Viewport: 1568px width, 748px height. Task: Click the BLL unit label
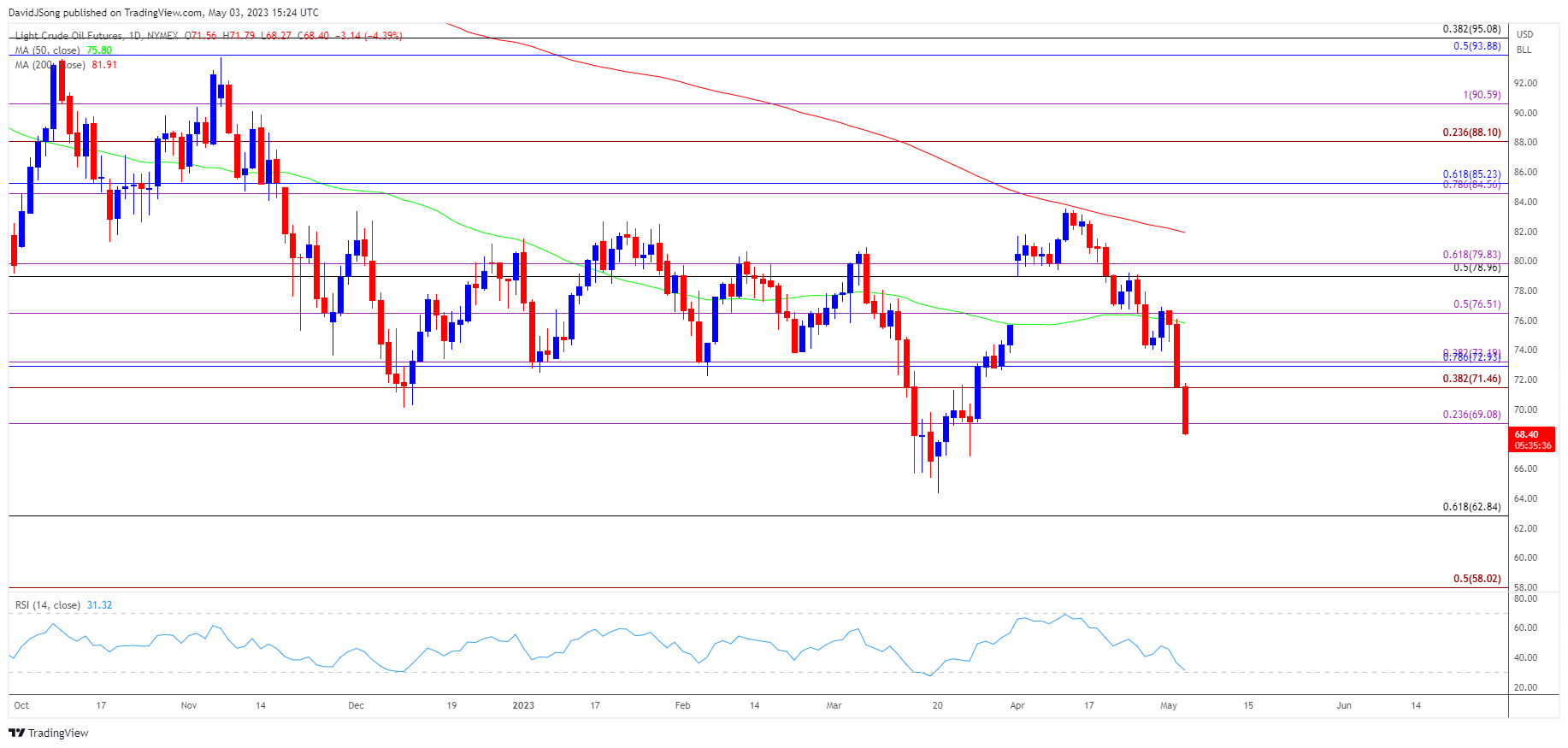[1524, 50]
